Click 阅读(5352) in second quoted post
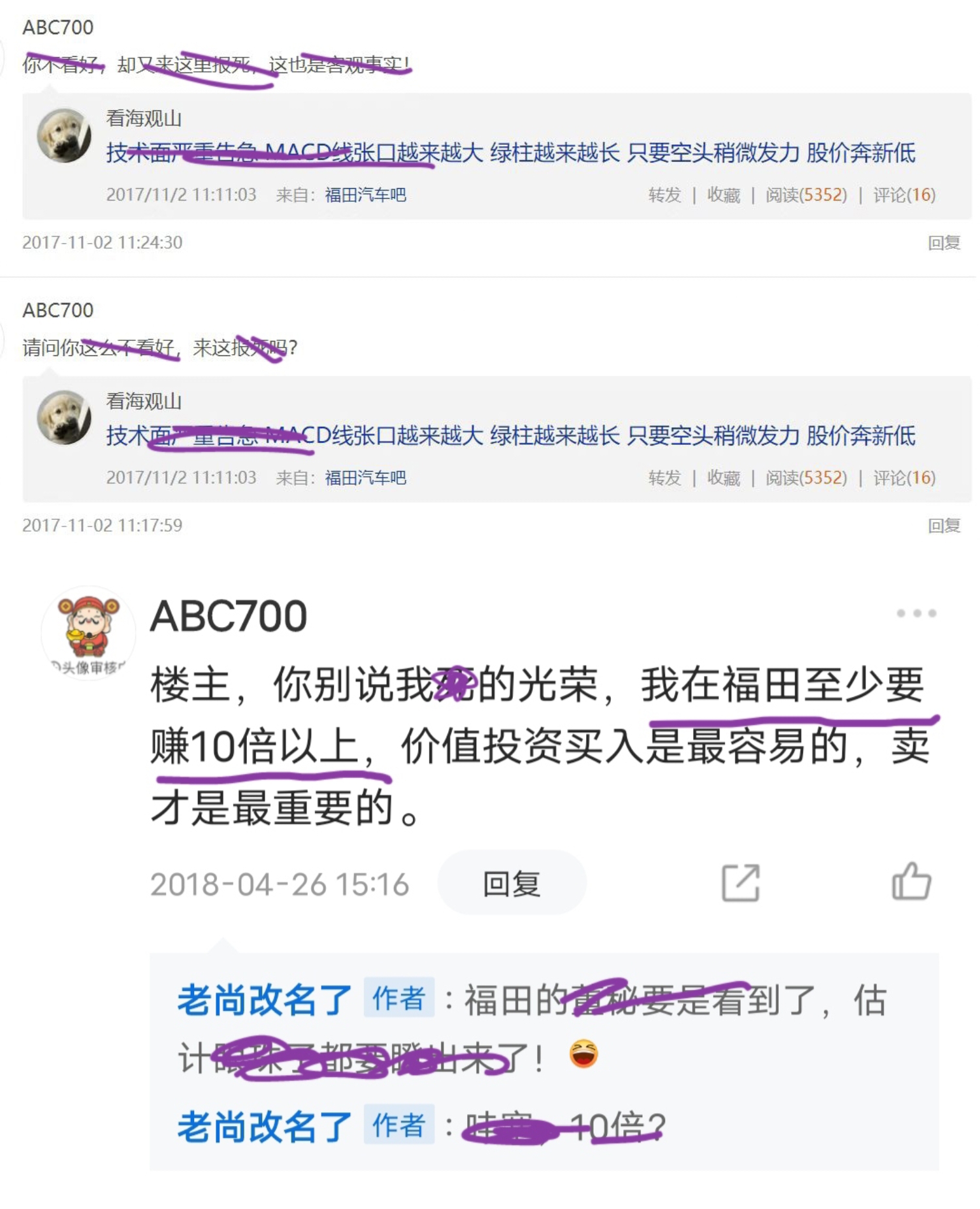The image size is (980, 1209). 806,477
